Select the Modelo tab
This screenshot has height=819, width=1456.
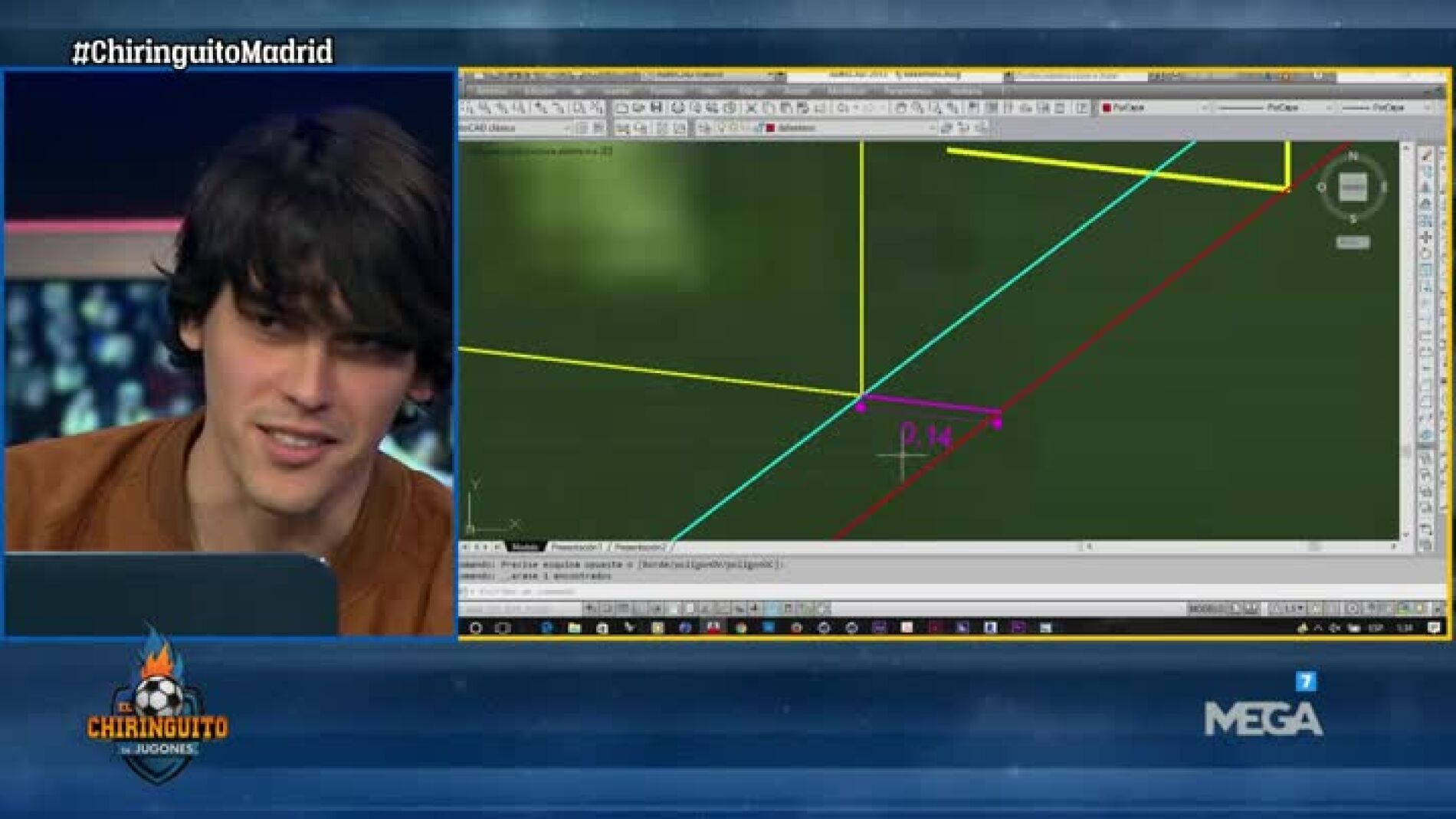coord(525,547)
